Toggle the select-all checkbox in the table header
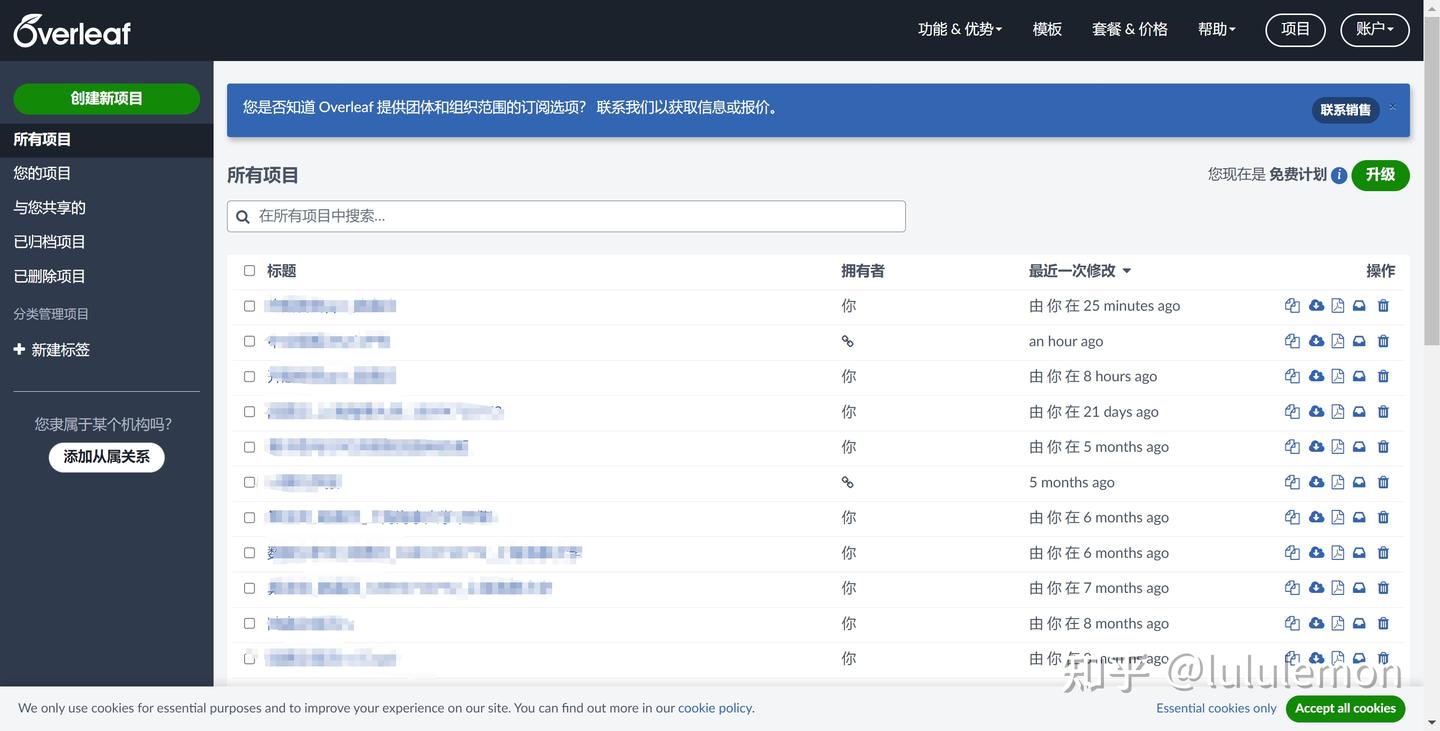Viewport: 1440px width, 731px height. 249,270
